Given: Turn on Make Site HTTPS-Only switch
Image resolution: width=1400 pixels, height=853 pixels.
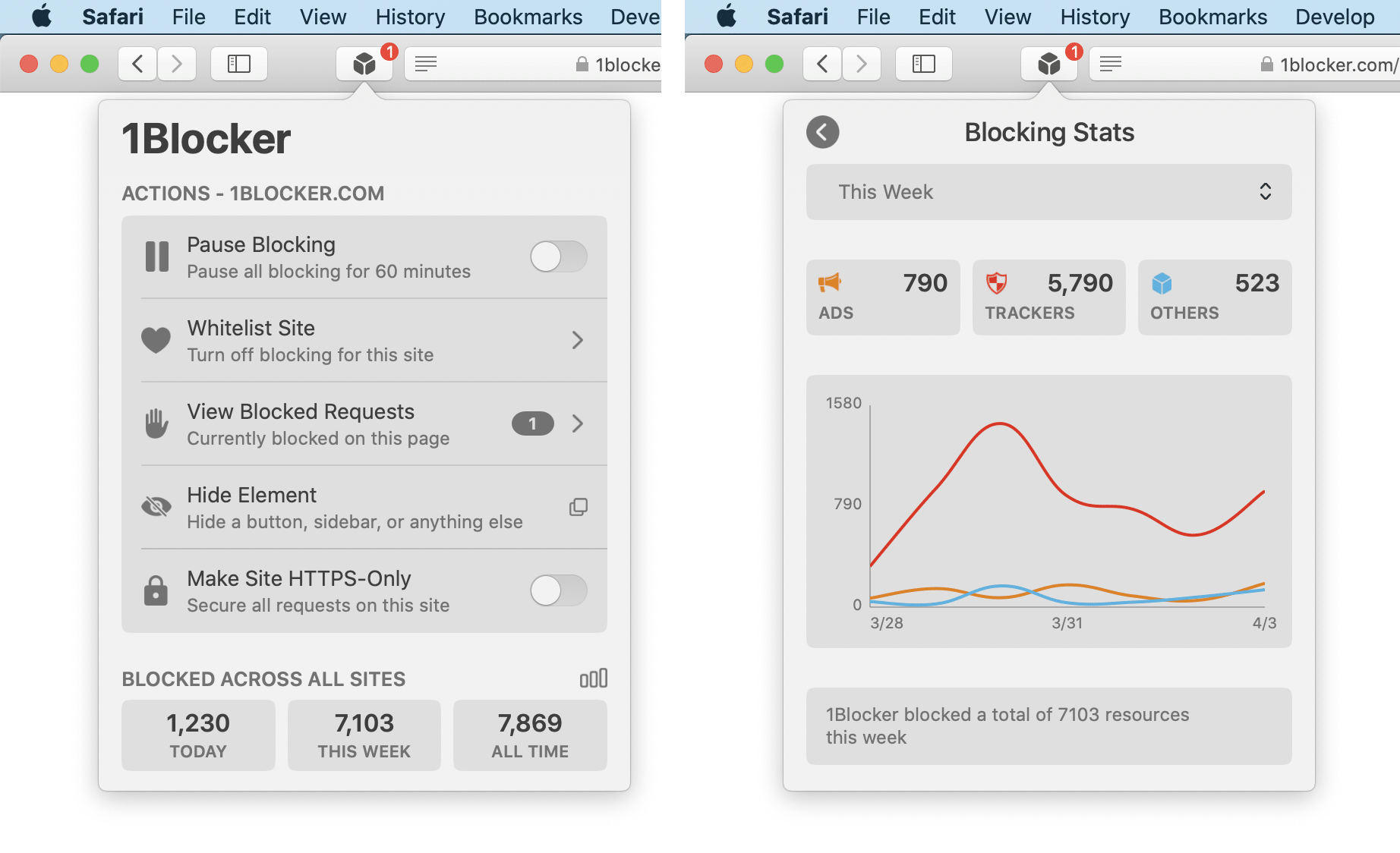Looking at the screenshot, I should (559, 590).
